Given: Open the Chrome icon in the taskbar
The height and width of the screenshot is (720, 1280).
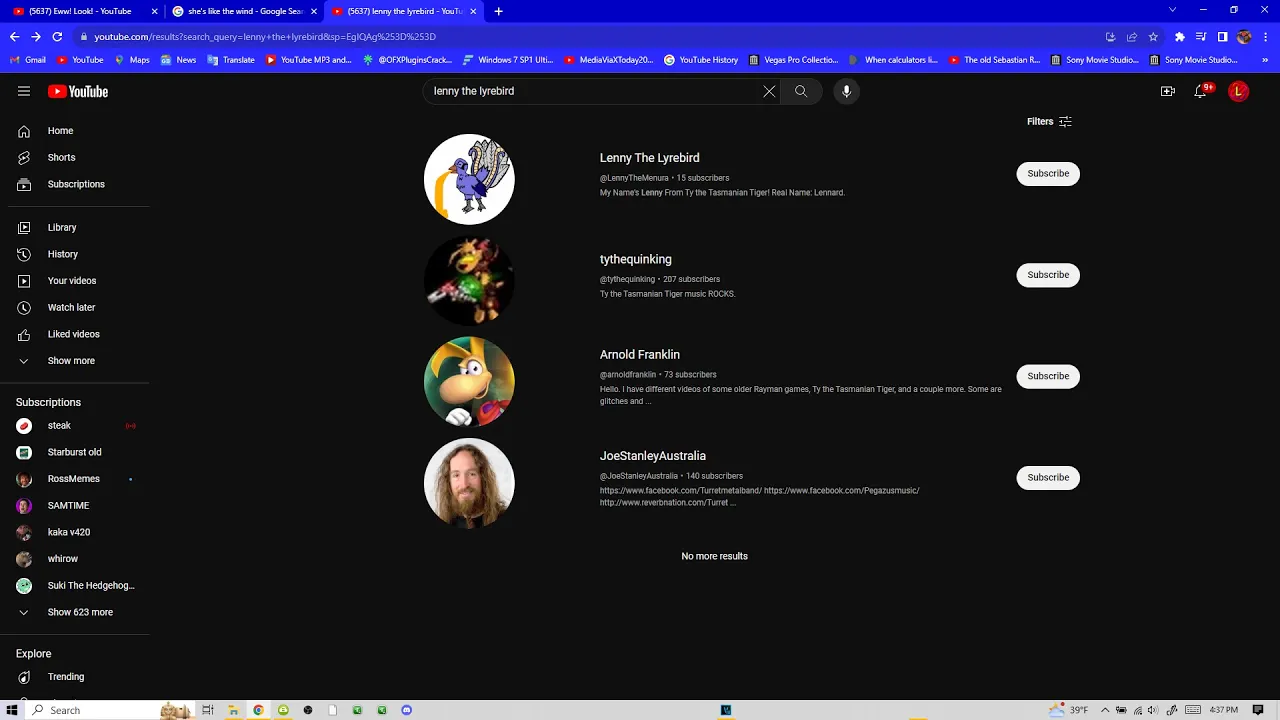Looking at the screenshot, I should tap(258, 710).
